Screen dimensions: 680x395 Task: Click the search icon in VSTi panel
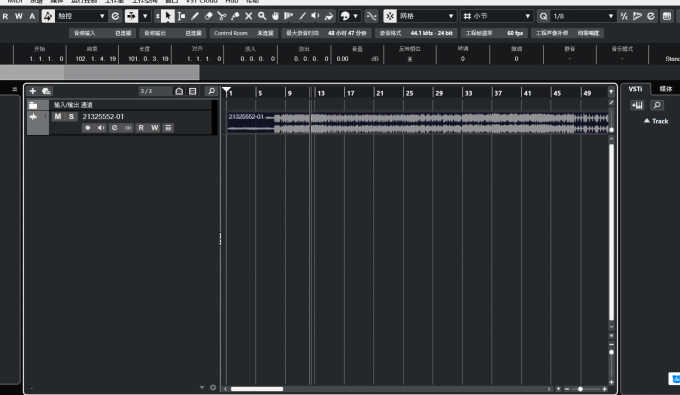657,105
